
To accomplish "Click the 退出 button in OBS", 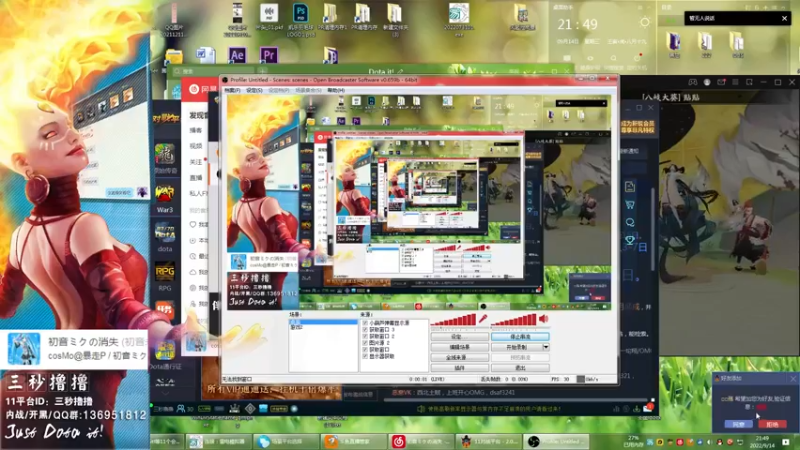I will 520,367.
